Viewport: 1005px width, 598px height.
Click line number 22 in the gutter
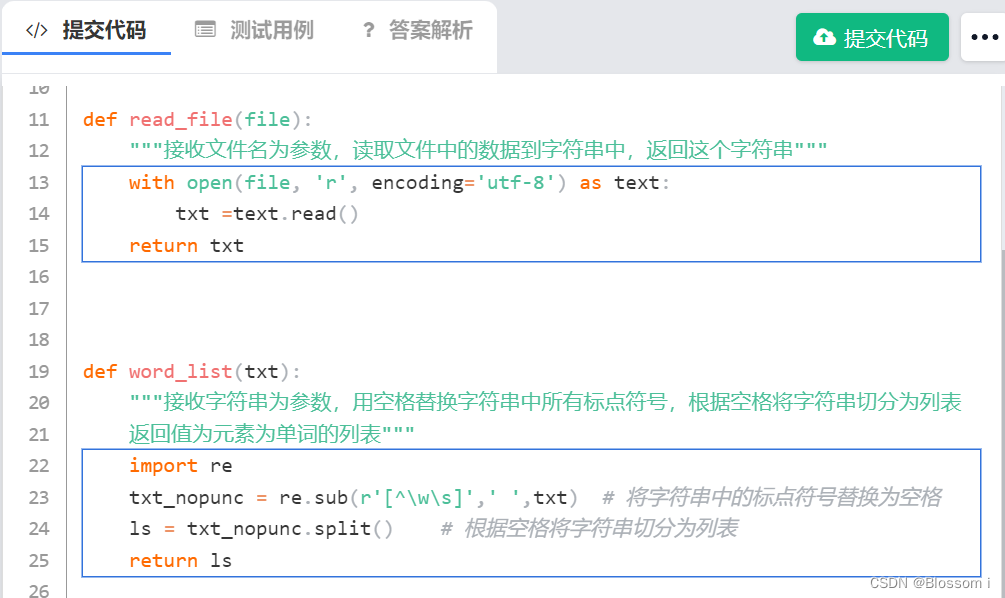[39, 466]
